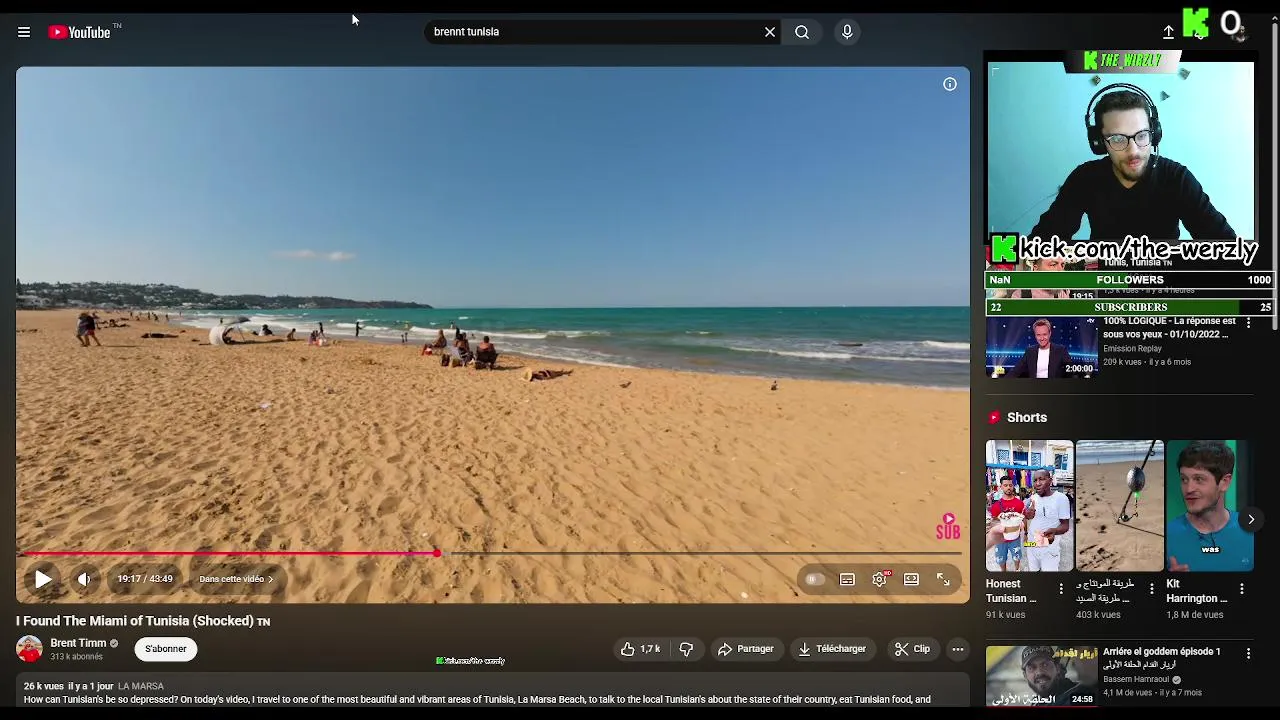1280x720 pixels.
Task: Show video info card icon
Action: (x=950, y=85)
